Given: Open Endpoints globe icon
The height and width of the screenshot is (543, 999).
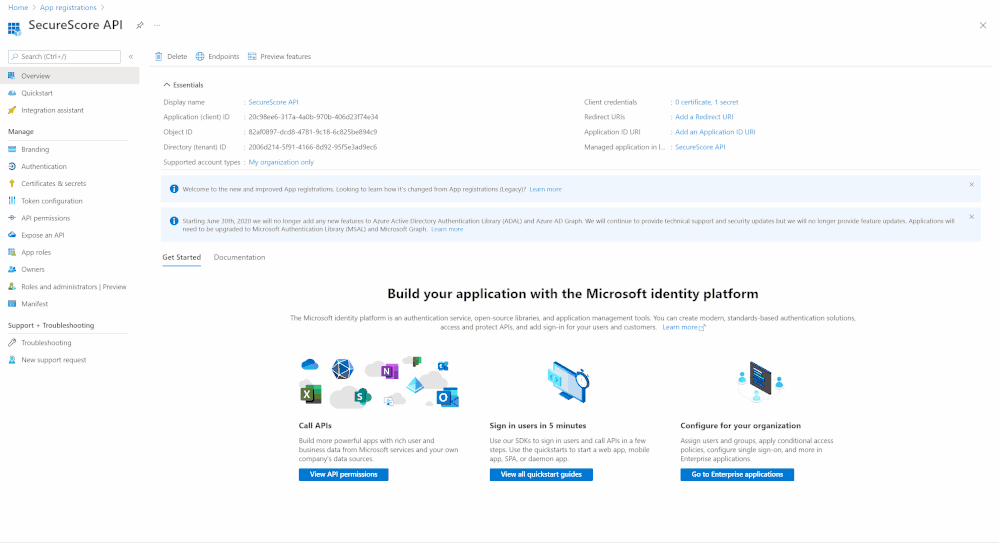Looking at the screenshot, I should [200, 57].
